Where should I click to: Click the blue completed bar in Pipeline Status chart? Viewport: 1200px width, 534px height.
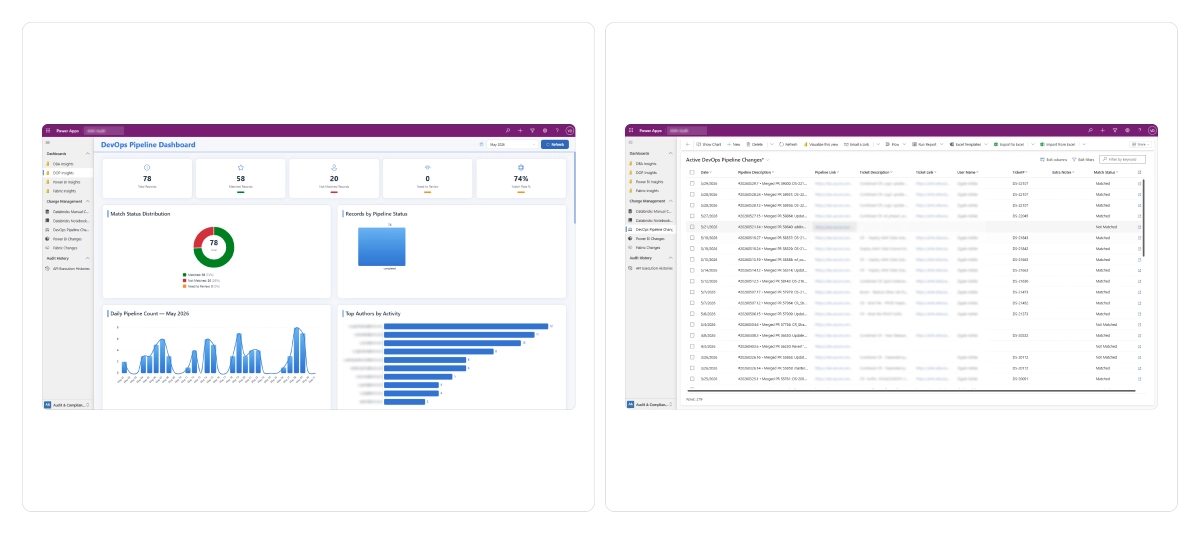[383, 245]
